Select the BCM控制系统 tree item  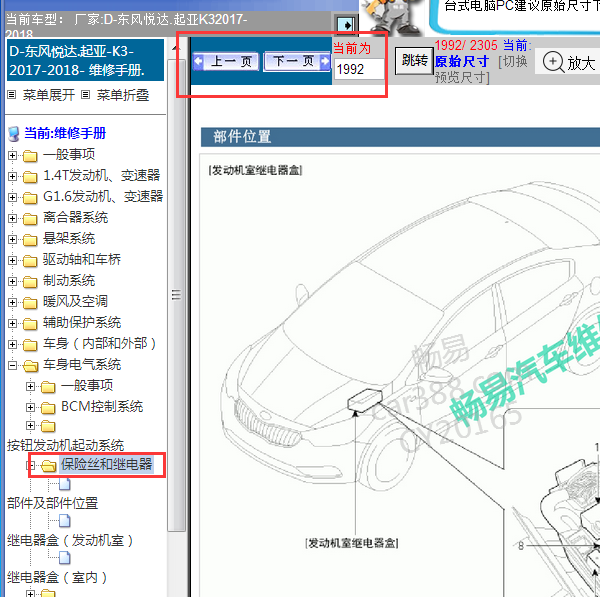click(102, 406)
